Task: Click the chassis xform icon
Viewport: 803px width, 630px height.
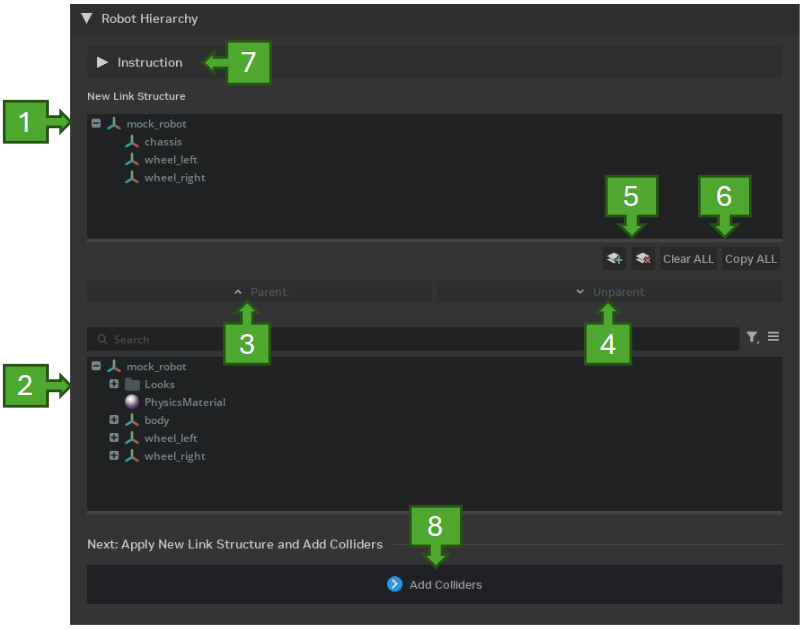Action: point(132,142)
